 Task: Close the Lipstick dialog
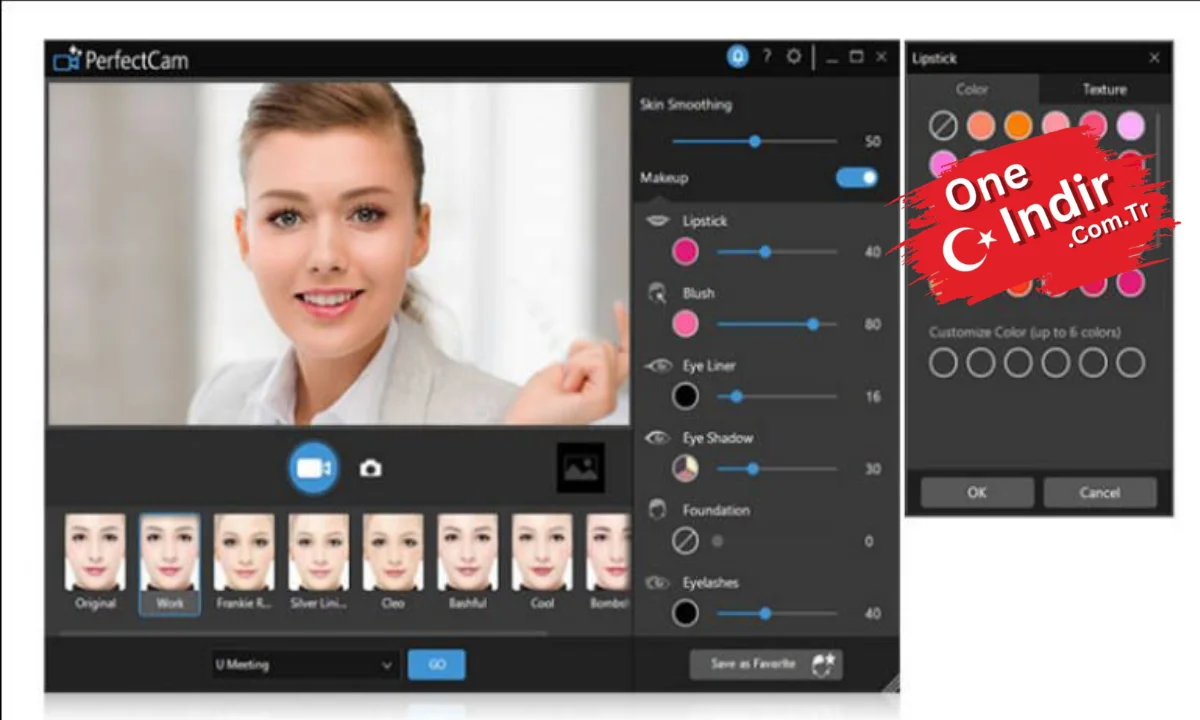[x=1154, y=58]
